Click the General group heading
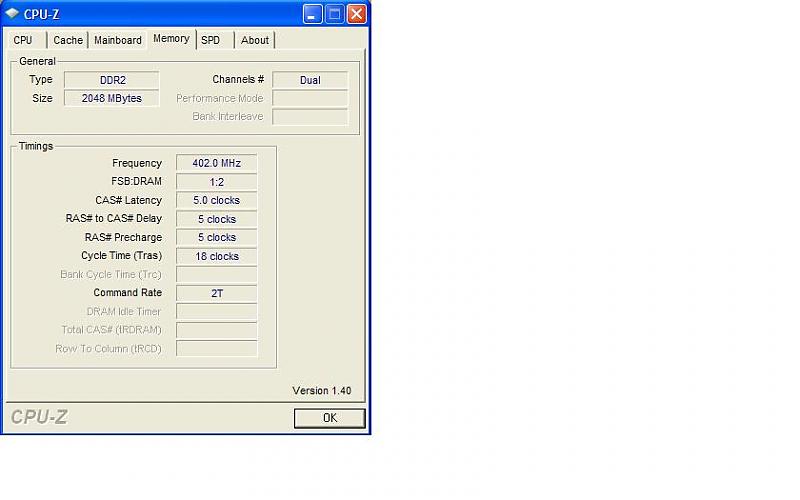 [x=37, y=61]
